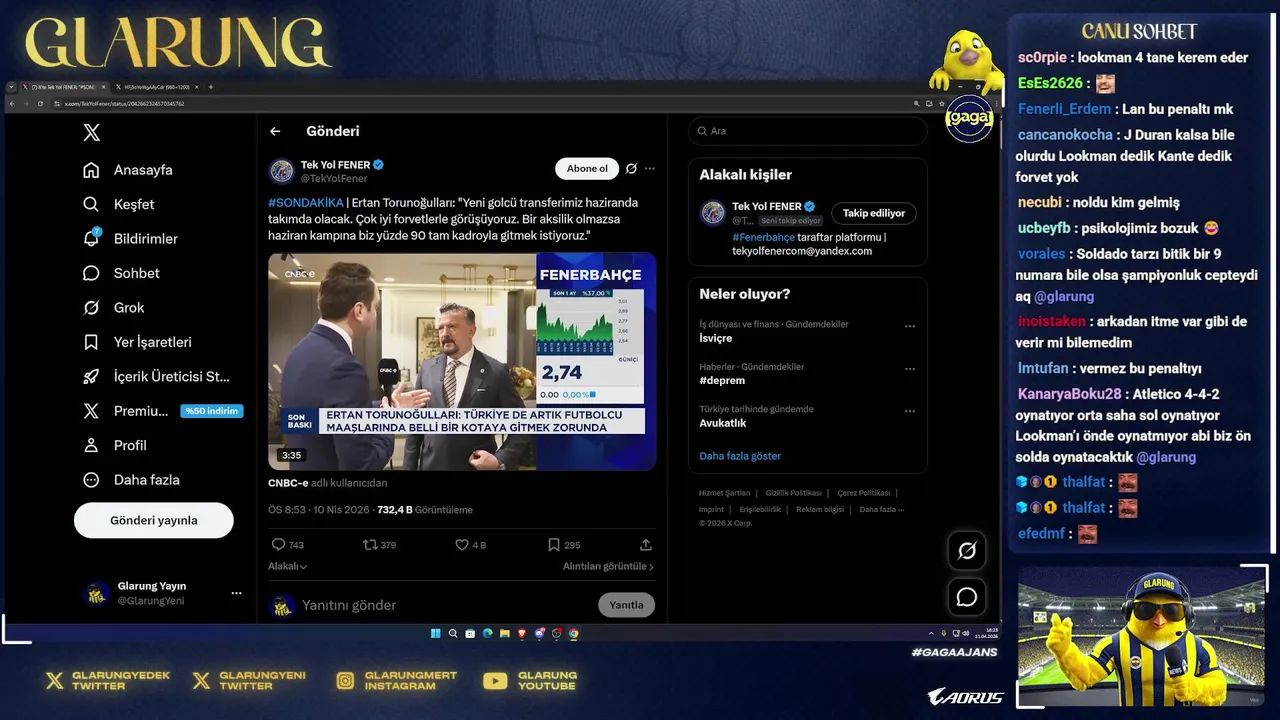The image size is (1280, 720).
Task: Click the share icon on post
Action: click(x=646, y=545)
